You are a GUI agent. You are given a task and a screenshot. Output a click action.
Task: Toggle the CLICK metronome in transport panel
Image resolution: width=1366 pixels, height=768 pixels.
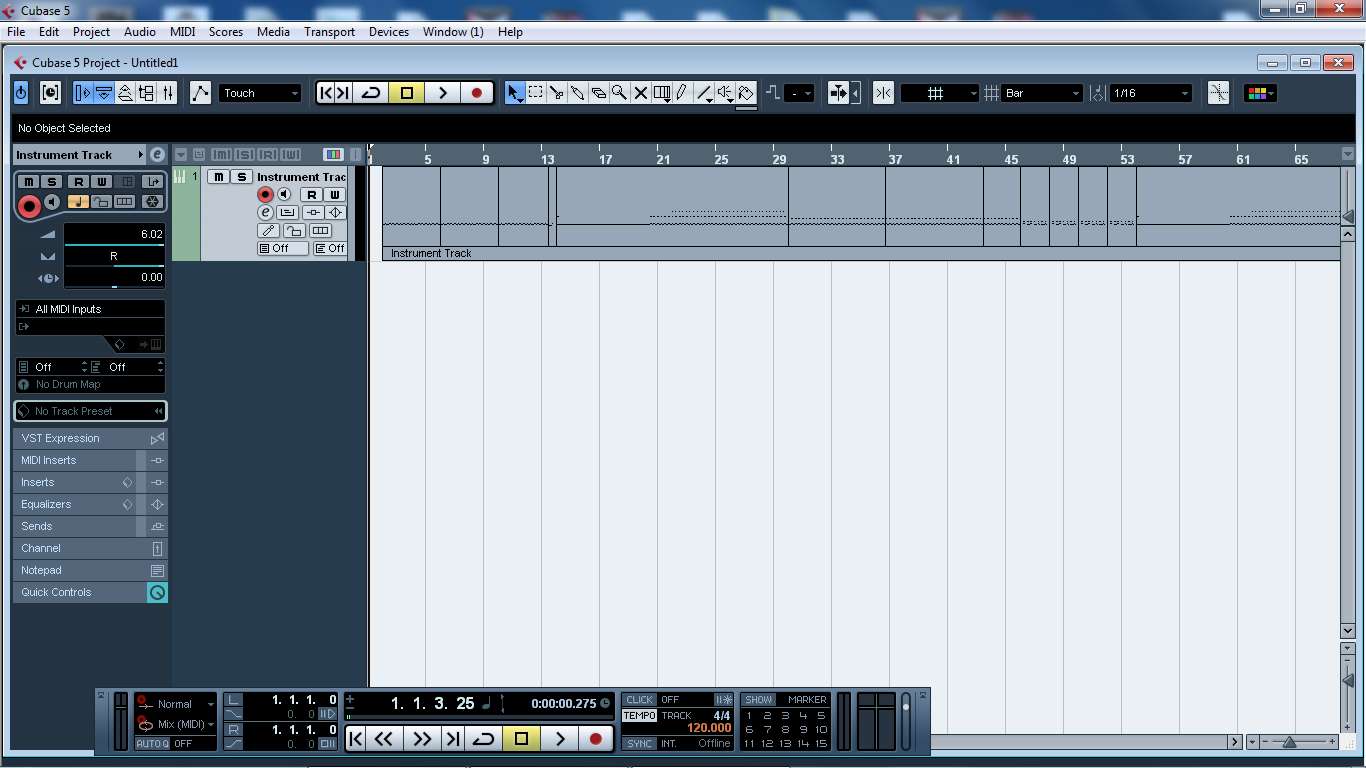pos(639,700)
